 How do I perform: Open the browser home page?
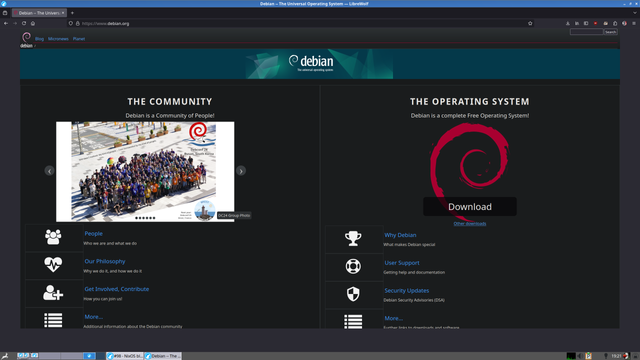tap(33, 23)
